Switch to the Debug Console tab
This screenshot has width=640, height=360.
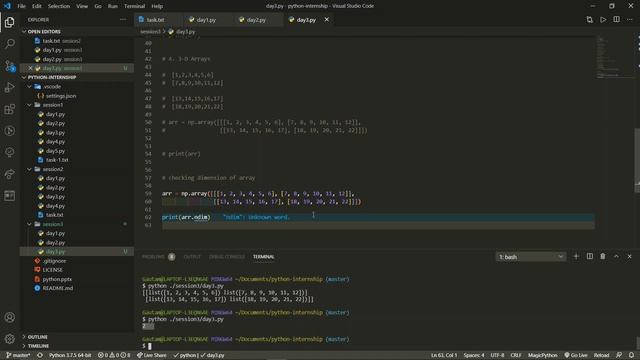click(x=227, y=257)
